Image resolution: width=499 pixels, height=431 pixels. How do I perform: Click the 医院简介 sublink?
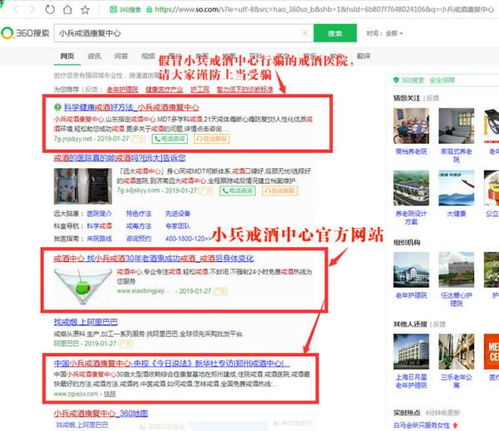point(99,213)
